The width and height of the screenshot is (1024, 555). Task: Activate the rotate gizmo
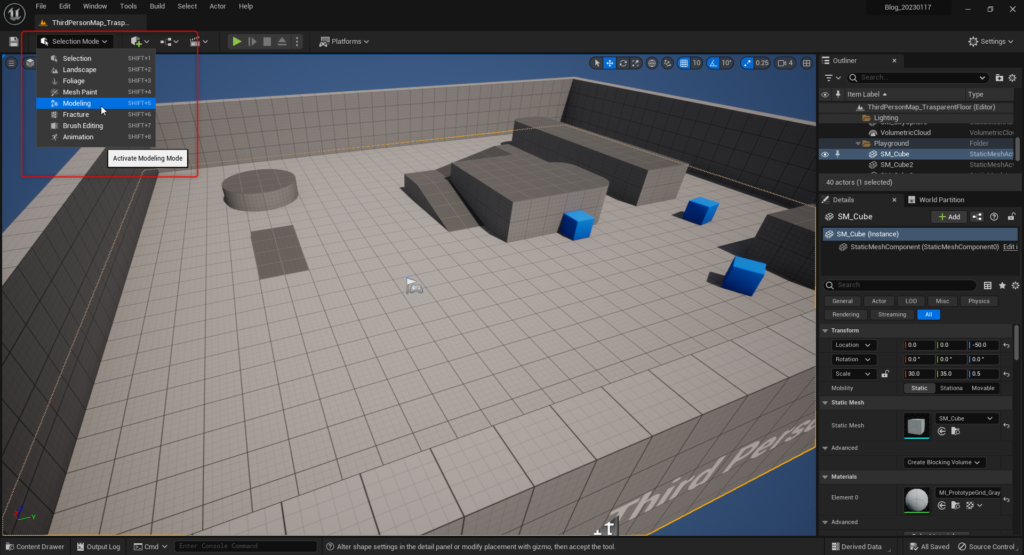click(x=623, y=63)
